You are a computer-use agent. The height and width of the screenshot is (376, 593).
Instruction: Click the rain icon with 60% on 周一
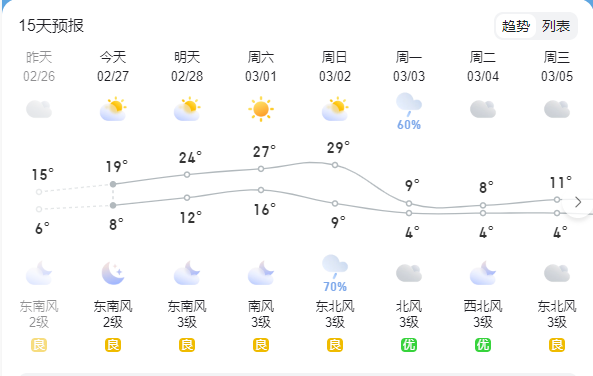[409, 111]
